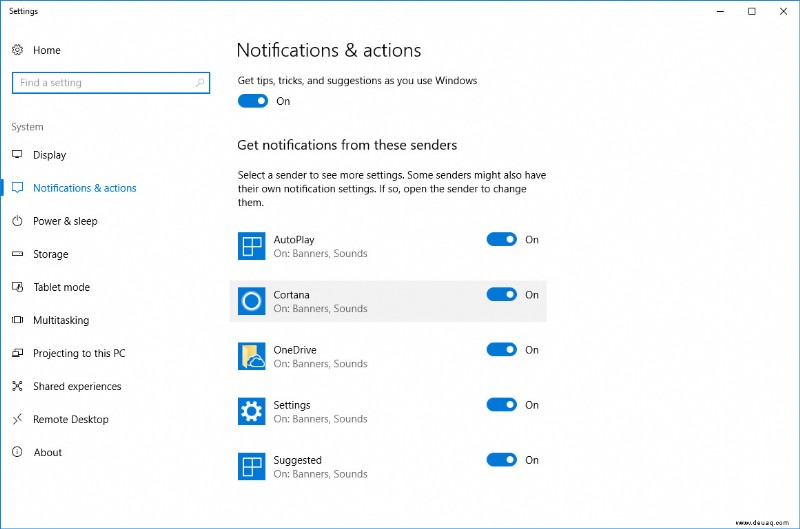The height and width of the screenshot is (529, 800).
Task: Click the Power & sleep icon
Action: pyautogui.click(x=17, y=221)
